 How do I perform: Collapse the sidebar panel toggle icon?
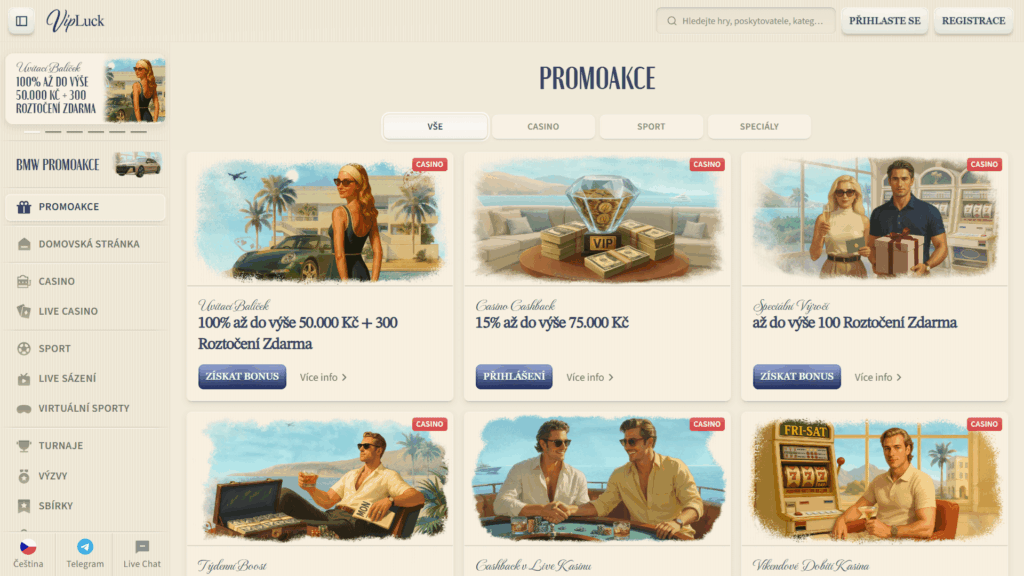(22, 21)
